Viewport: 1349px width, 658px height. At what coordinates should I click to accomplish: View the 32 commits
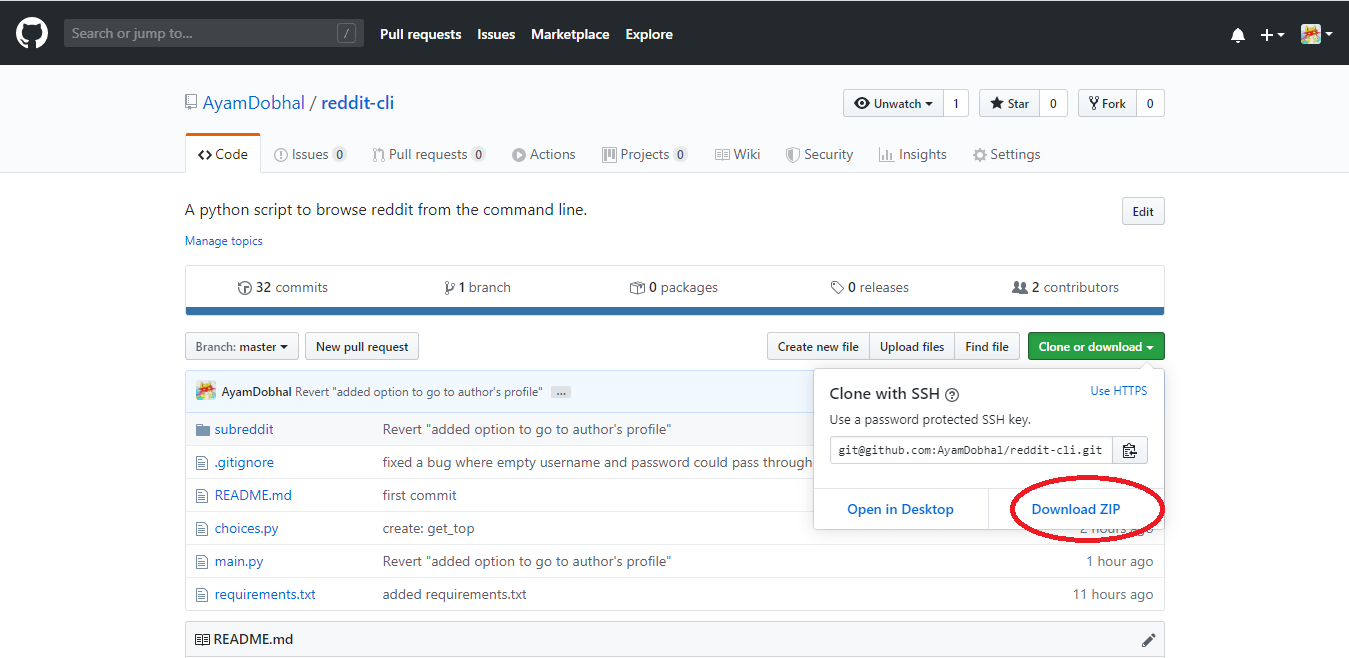[283, 287]
